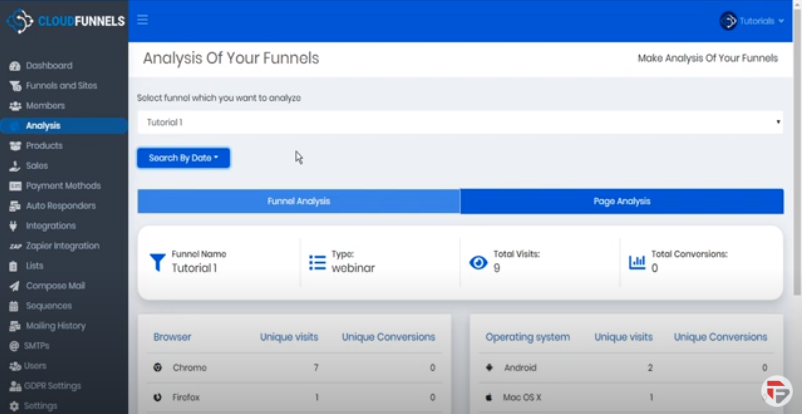Viewport: 802px width, 414px height.
Task: Open Dashboard from the sidebar
Action: pos(48,65)
